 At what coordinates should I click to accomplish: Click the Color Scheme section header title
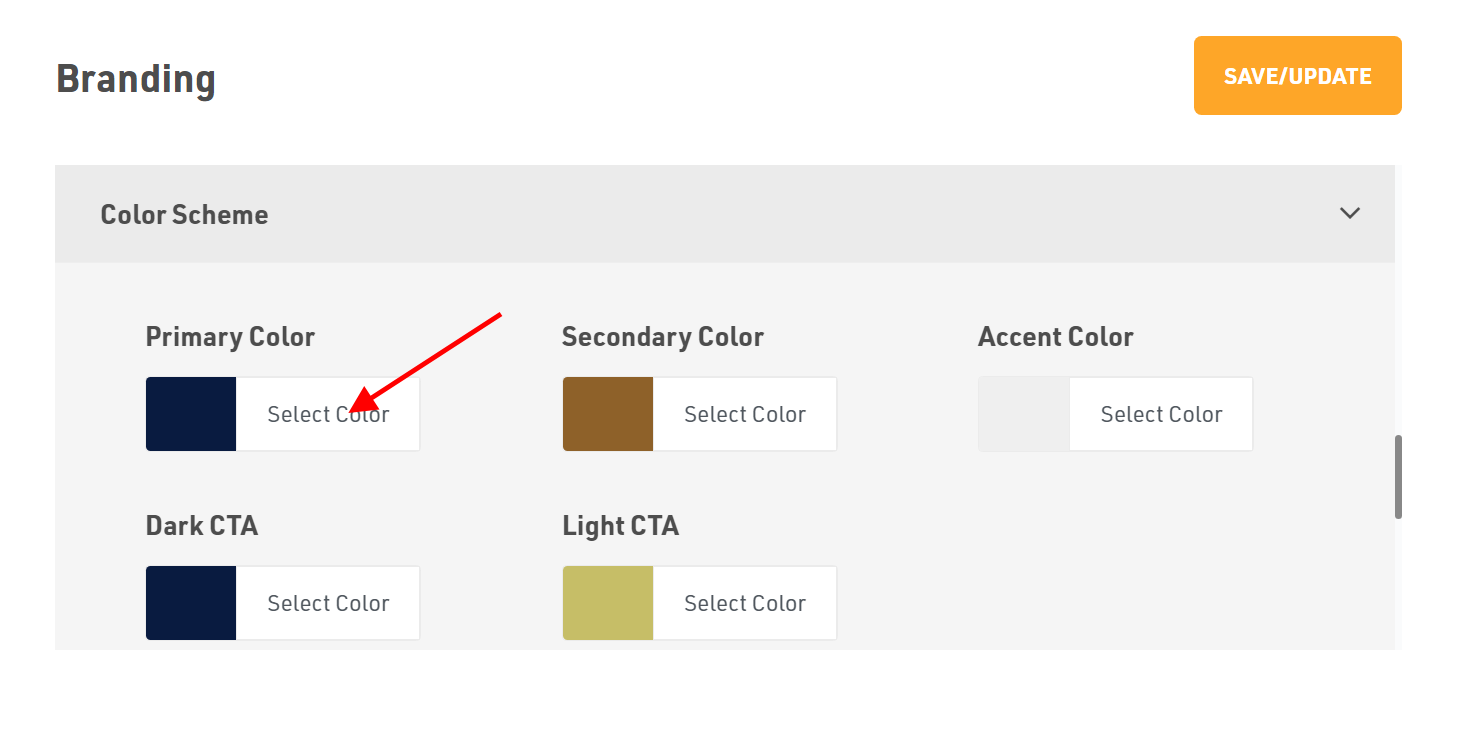[184, 215]
